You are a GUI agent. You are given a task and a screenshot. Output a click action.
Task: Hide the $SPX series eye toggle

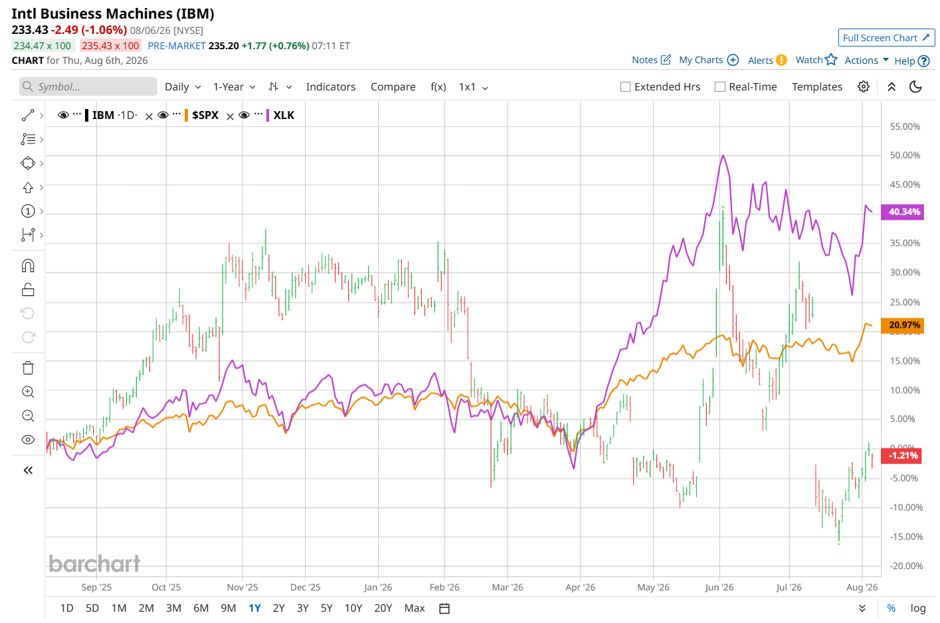point(163,115)
